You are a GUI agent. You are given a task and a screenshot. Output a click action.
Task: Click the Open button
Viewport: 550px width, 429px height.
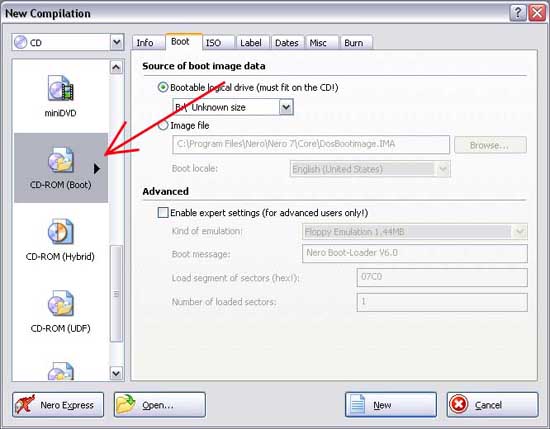coord(160,404)
